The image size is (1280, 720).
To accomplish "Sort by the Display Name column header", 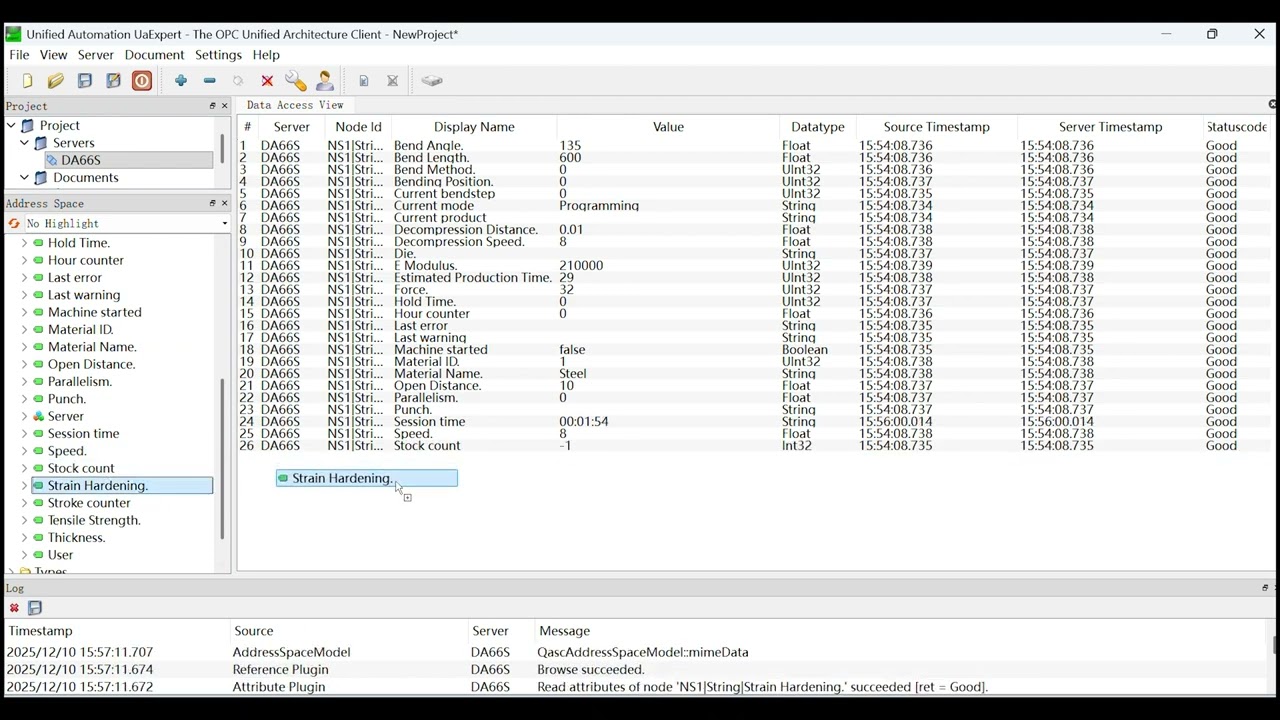I will pos(474,127).
